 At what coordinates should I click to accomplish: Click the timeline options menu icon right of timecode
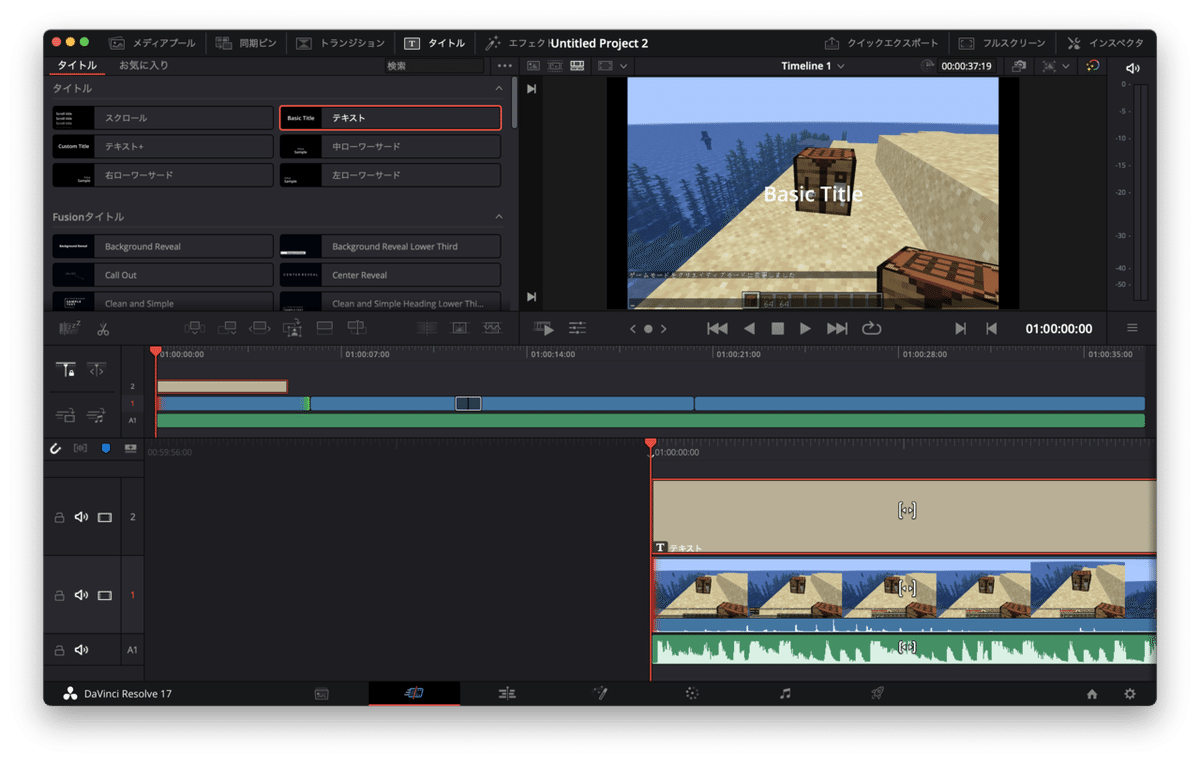[x=1132, y=328]
